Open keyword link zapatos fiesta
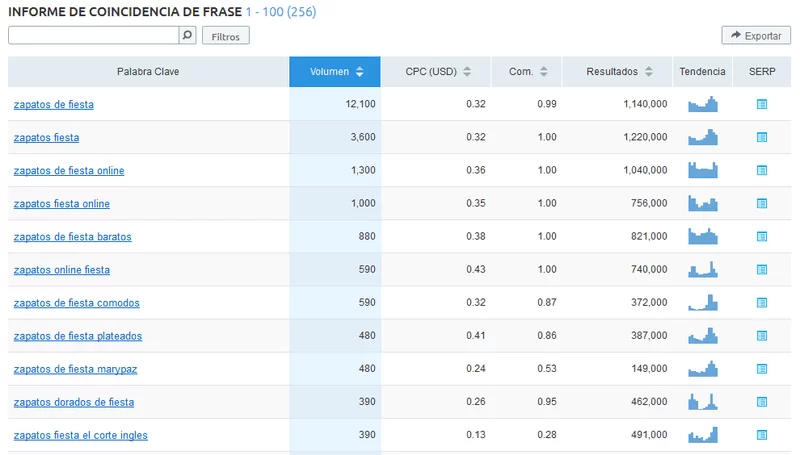 pos(46,137)
